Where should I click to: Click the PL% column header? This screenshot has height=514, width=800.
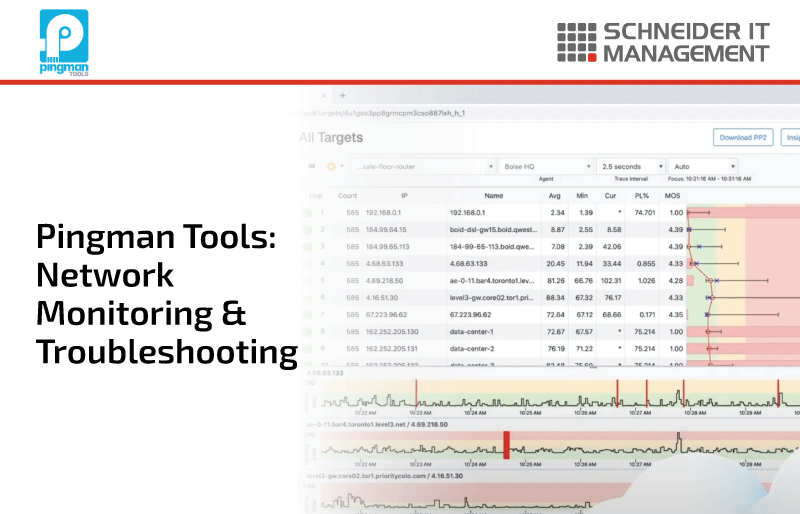coord(642,195)
